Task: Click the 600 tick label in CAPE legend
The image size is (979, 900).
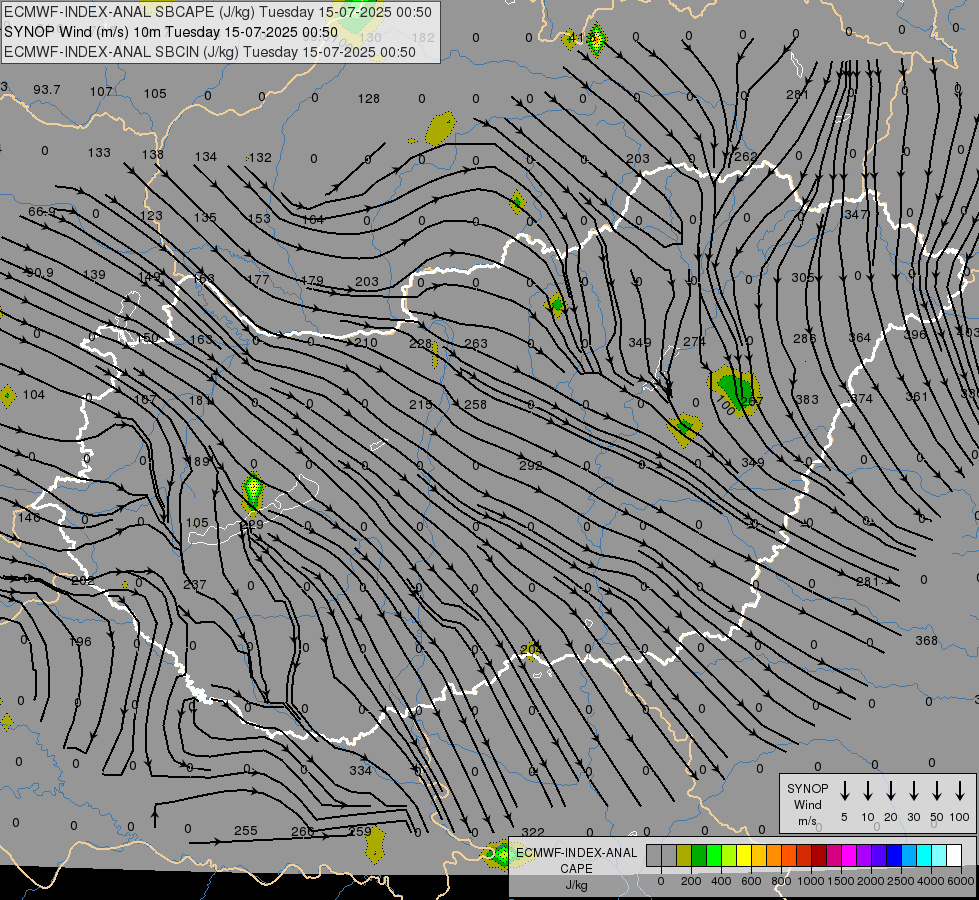Action: tap(751, 881)
